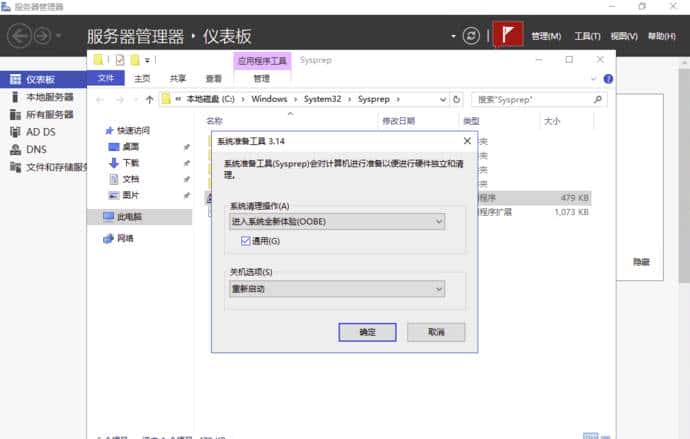This screenshot has height=439, width=690.
Task: Open the 视图(V) menu
Action: [x=624, y=36]
